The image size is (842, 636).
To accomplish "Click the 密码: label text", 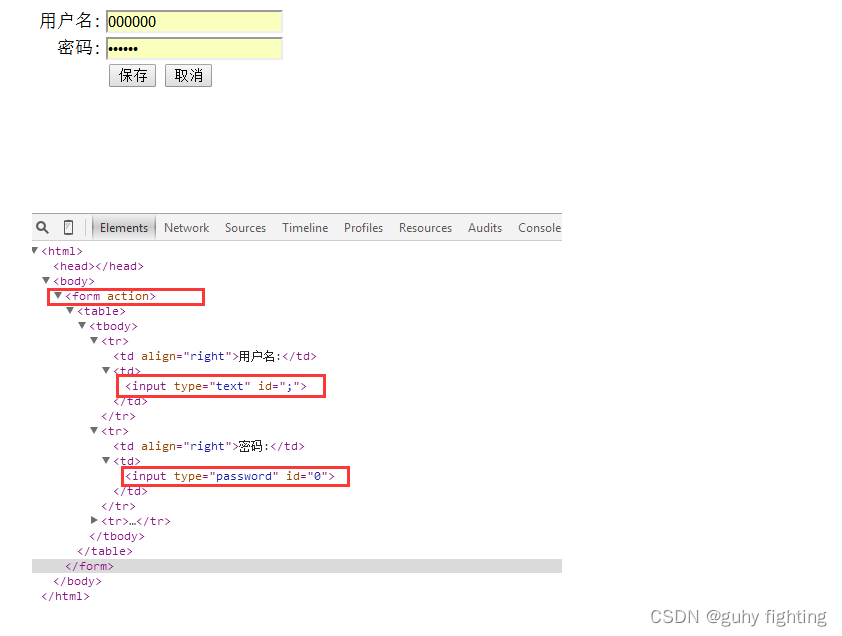I will [x=78, y=48].
